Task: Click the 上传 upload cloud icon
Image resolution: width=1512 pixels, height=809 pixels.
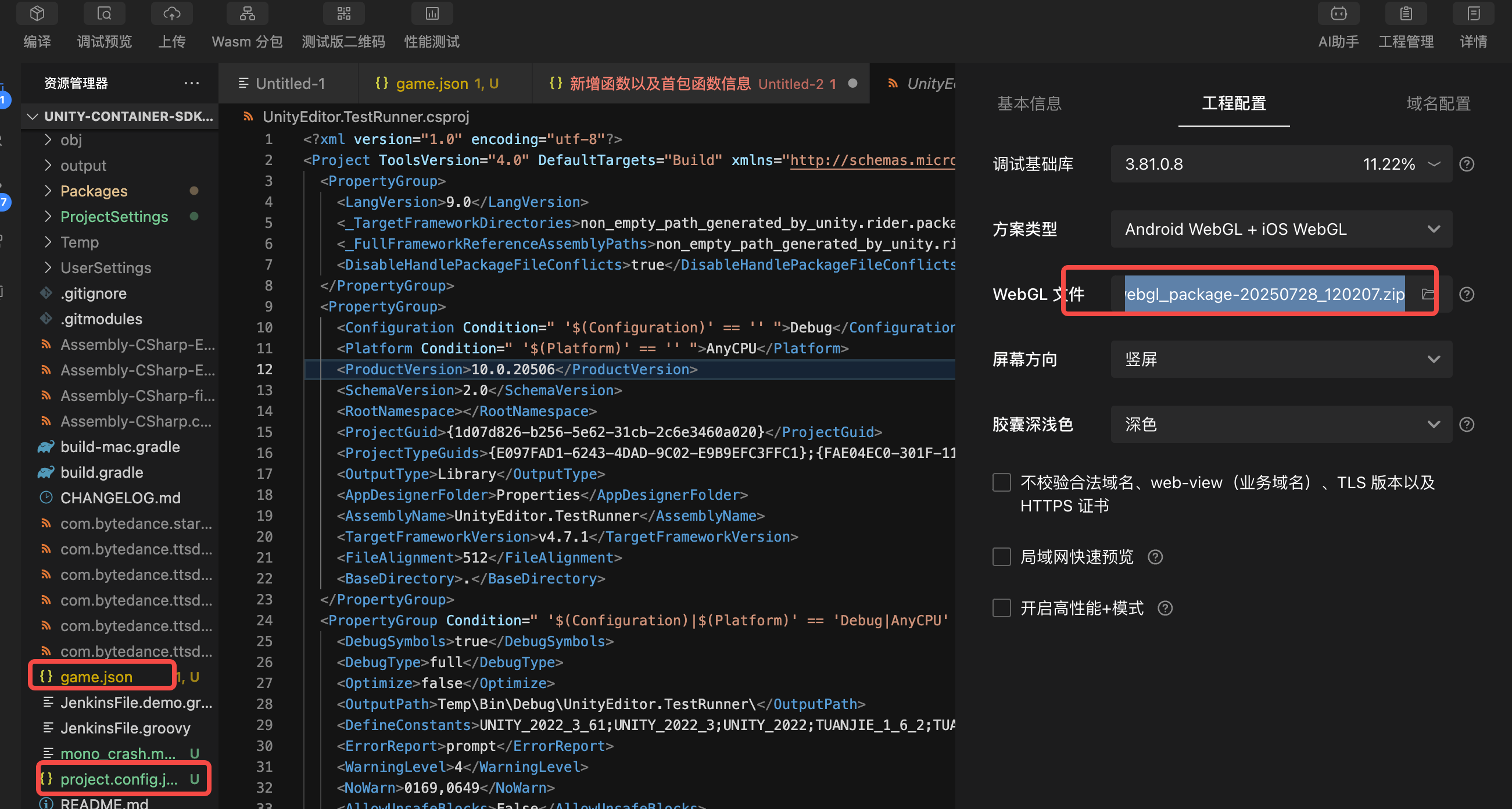Action: point(171,13)
